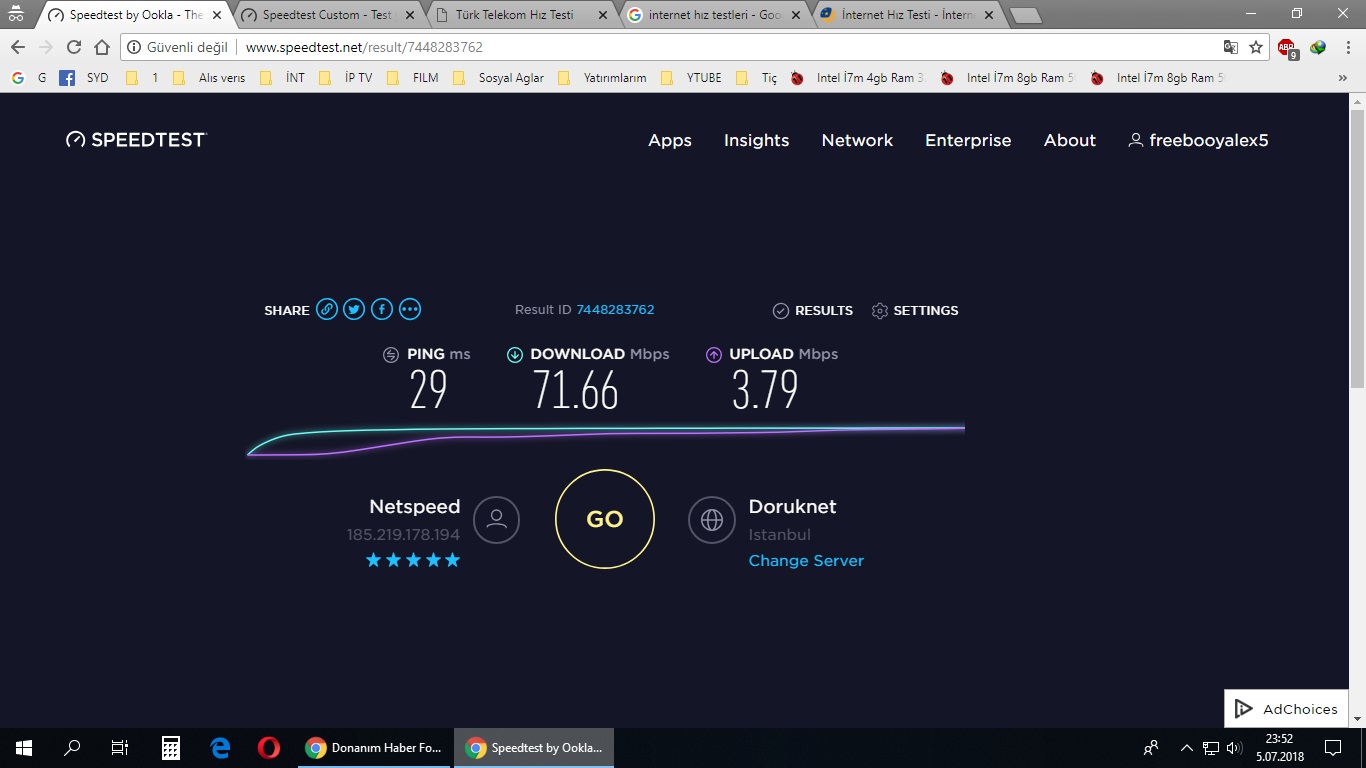Start a new test with the GO button
The height and width of the screenshot is (768, 1366).
click(605, 519)
